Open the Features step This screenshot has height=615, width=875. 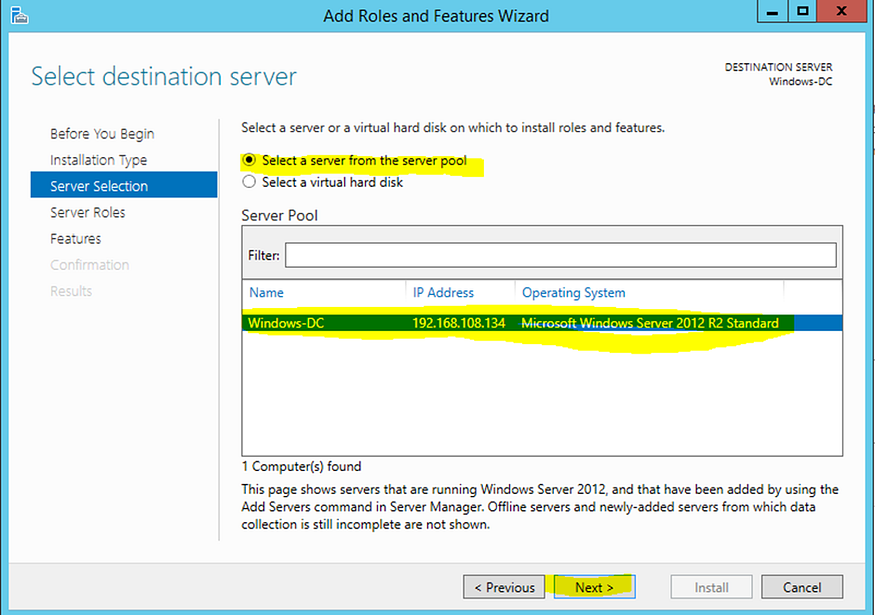[x=76, y=238]
